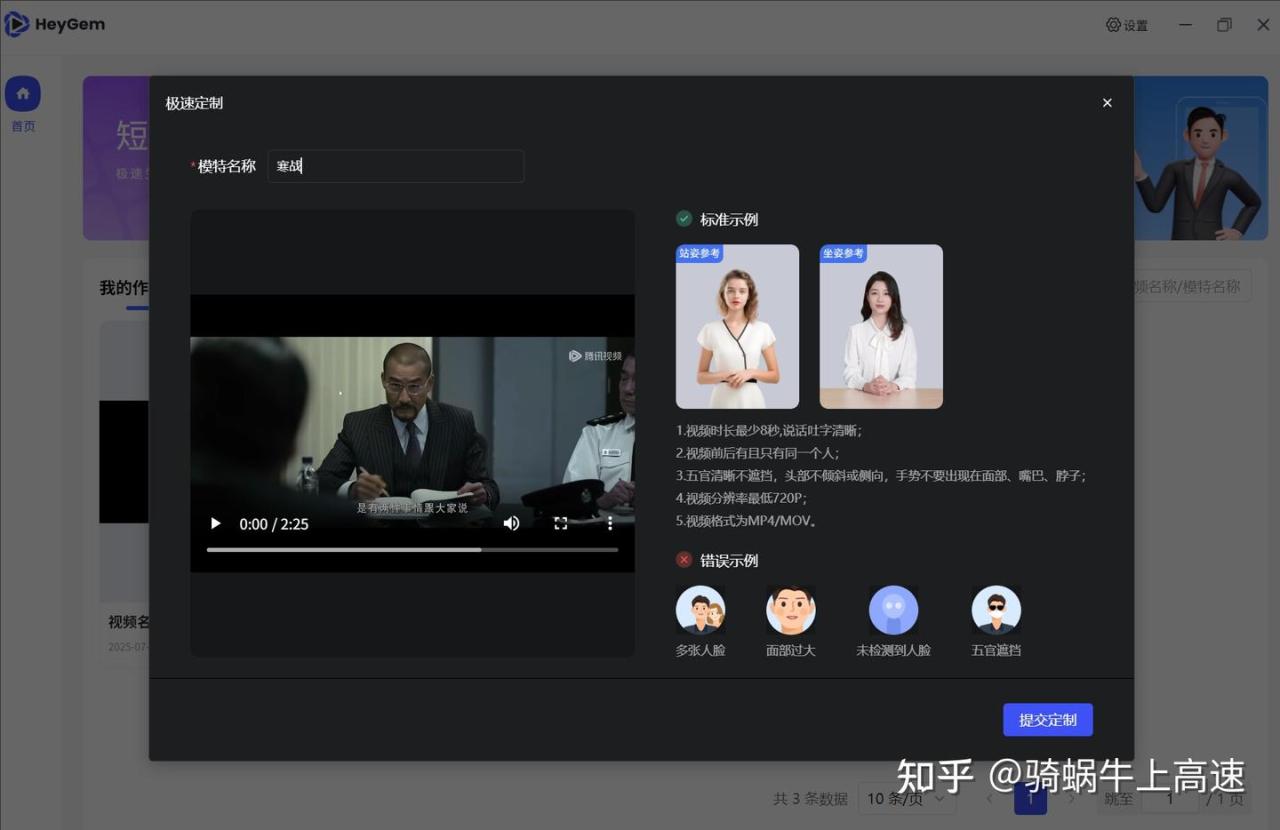Open 设置 settings in the title bar

coord(1127,25)
